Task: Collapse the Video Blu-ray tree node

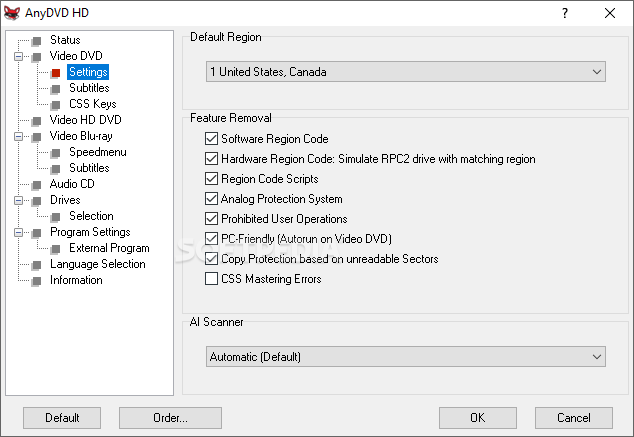Action: (18, 137)
